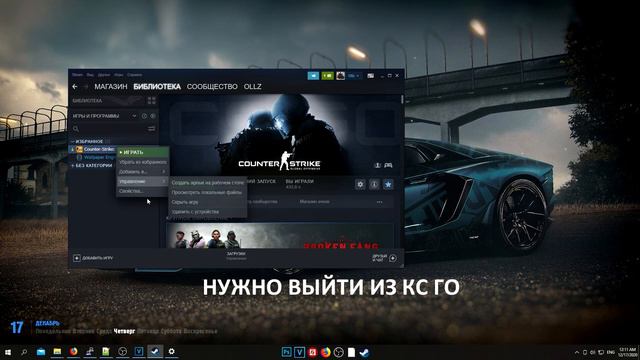
Task: Select Wallpaper Engine in the library list
Action: click(x=96, y=157)
